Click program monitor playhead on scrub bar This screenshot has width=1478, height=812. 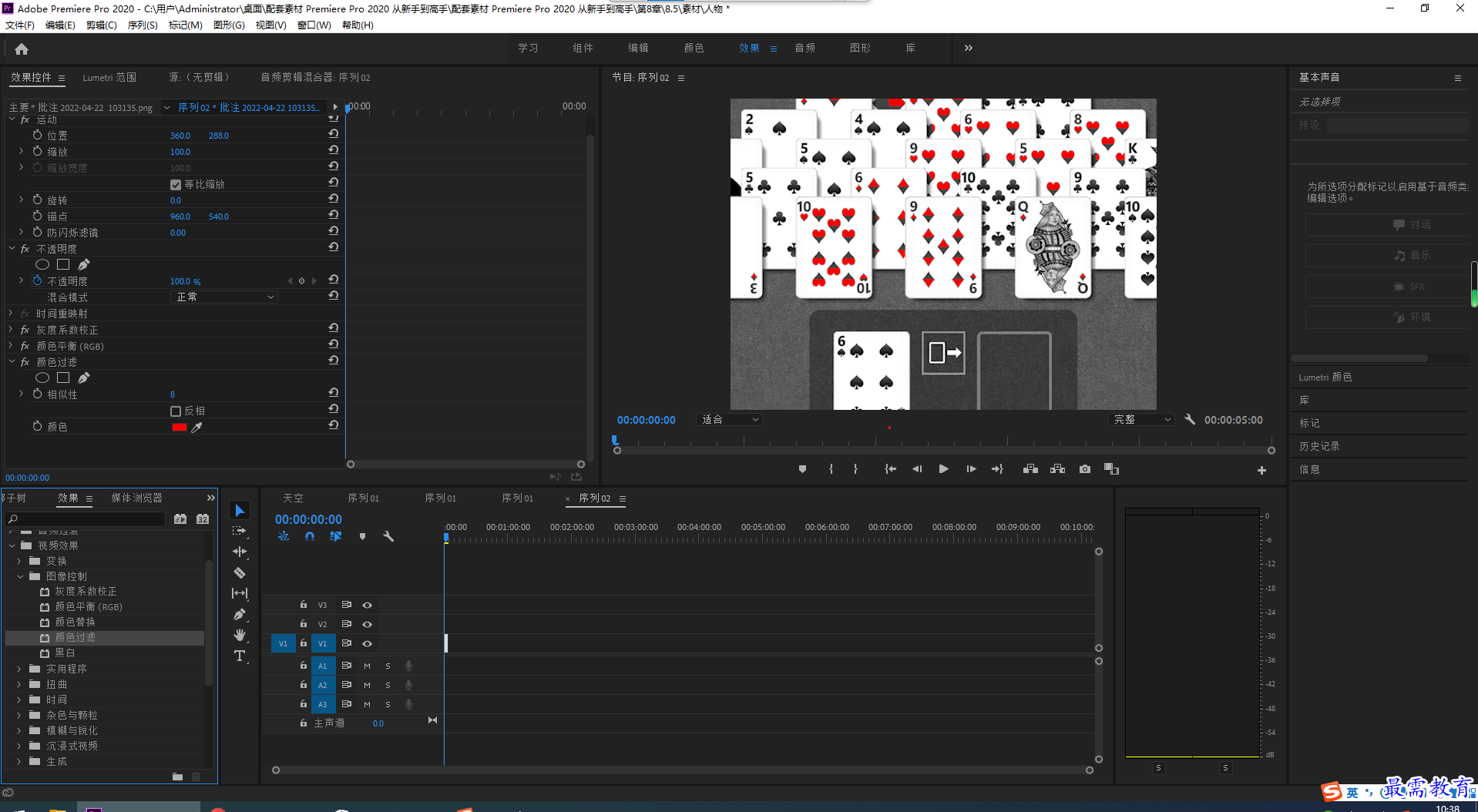(x=615, y=440)
